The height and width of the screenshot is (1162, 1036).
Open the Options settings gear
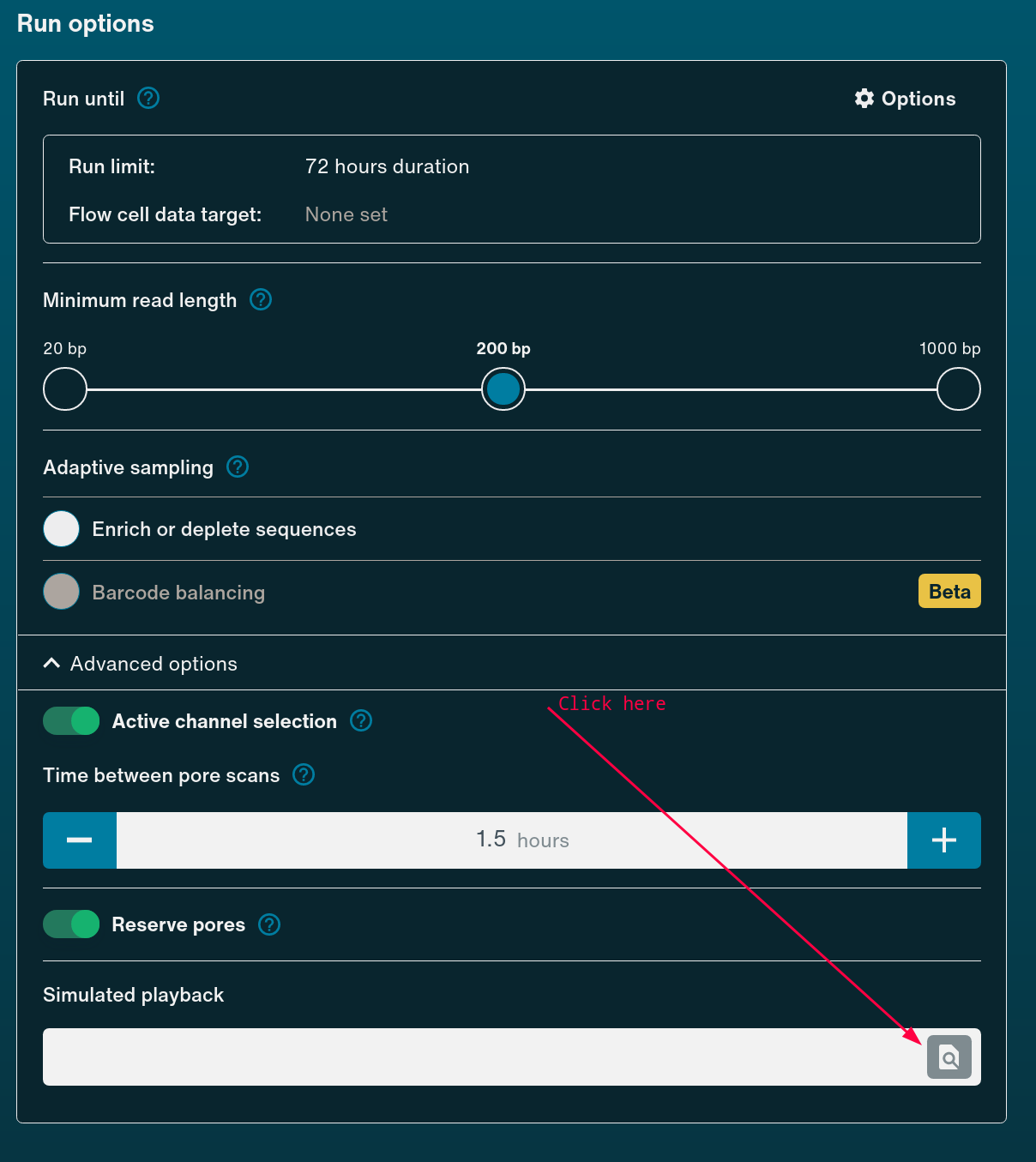(864, 99)
